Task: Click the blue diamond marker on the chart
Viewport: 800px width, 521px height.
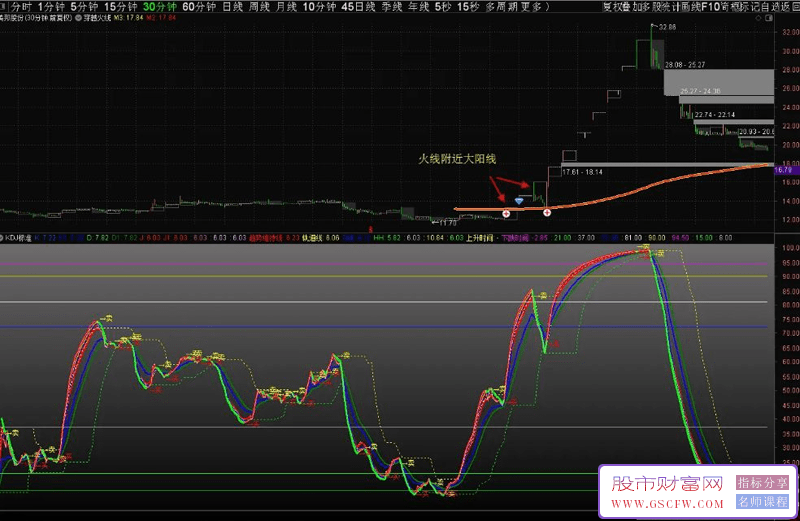Action: click(519, 201)
